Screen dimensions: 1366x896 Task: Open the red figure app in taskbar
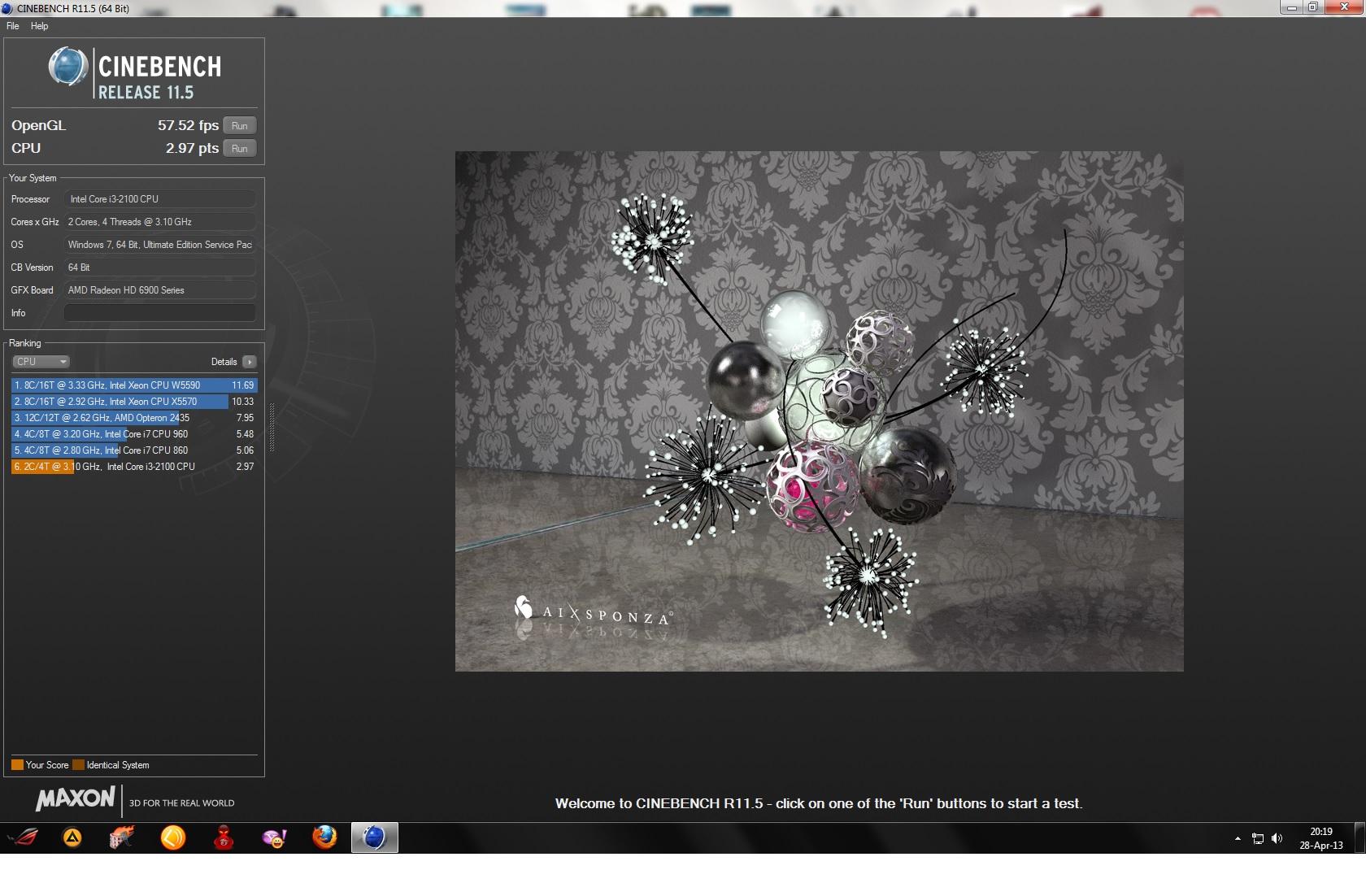(224, 837)
